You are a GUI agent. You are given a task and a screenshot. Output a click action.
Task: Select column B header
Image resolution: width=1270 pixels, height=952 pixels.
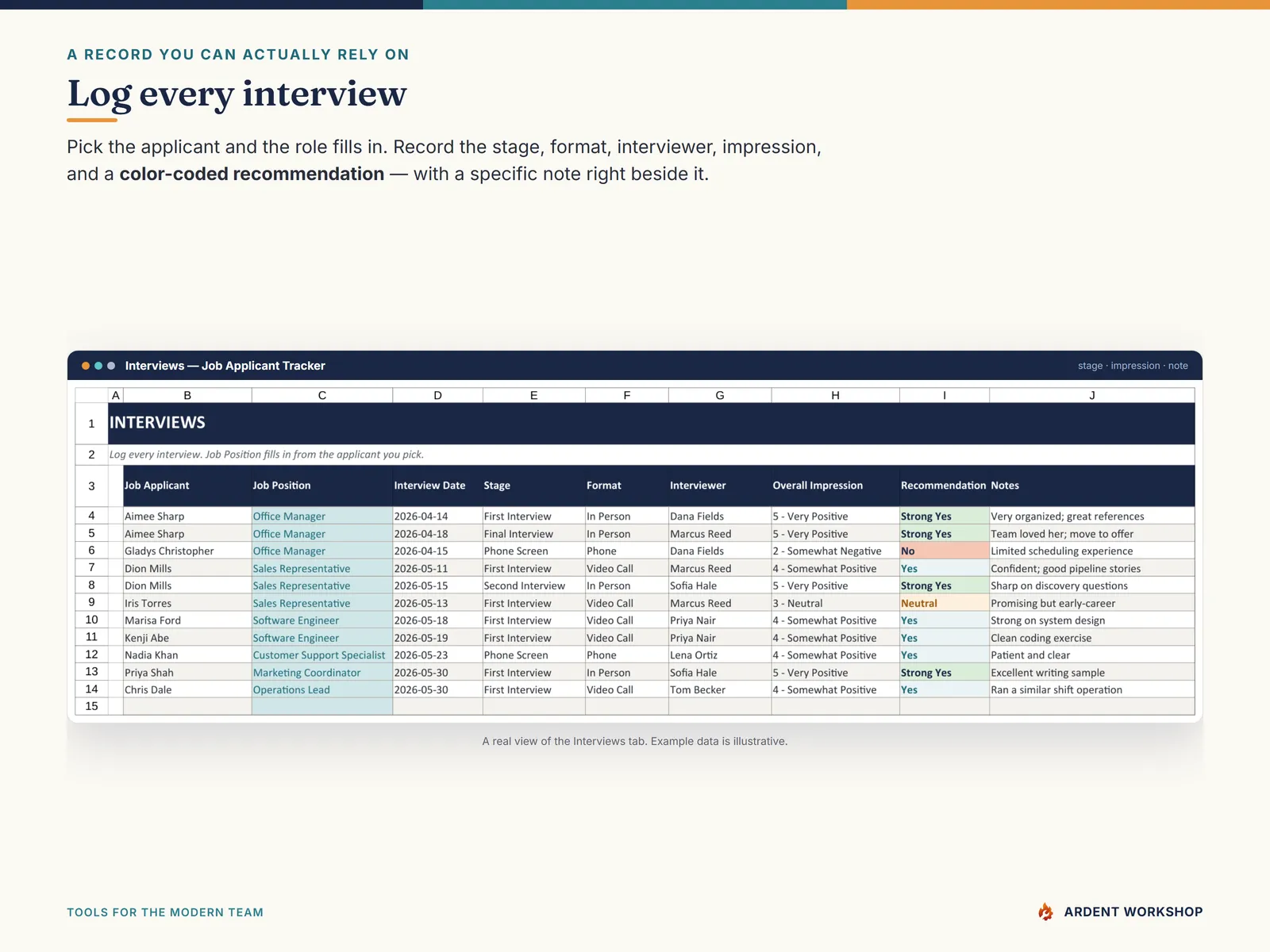[x=187, y=395]
